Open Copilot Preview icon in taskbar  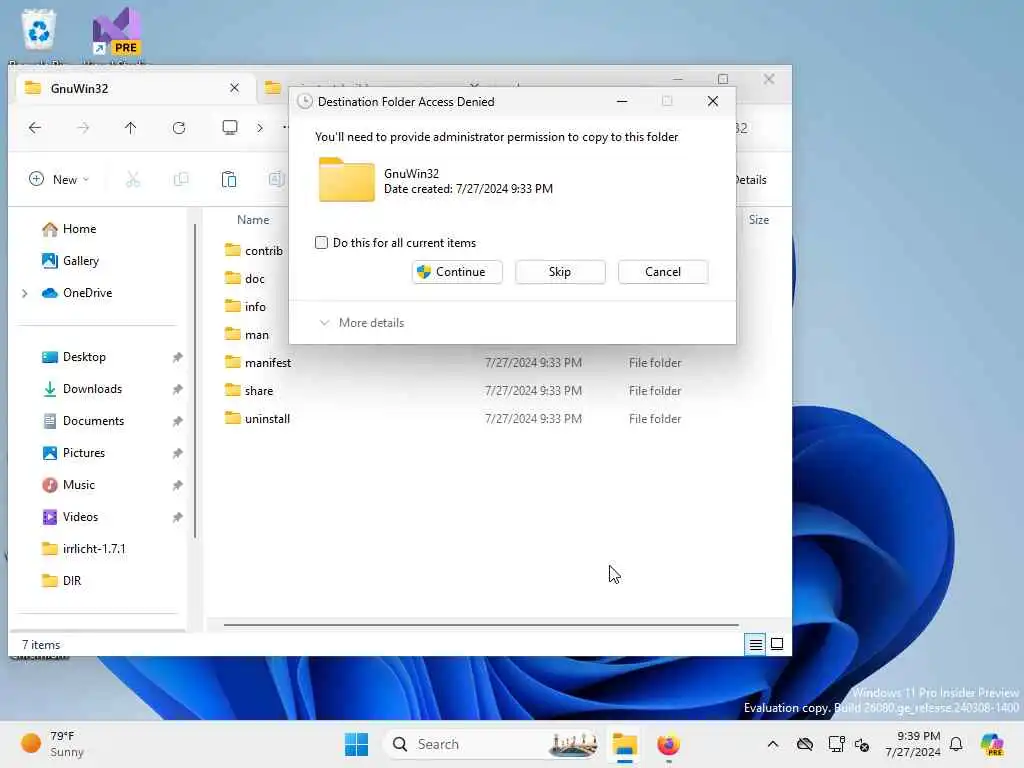click(x=992, y=744)
